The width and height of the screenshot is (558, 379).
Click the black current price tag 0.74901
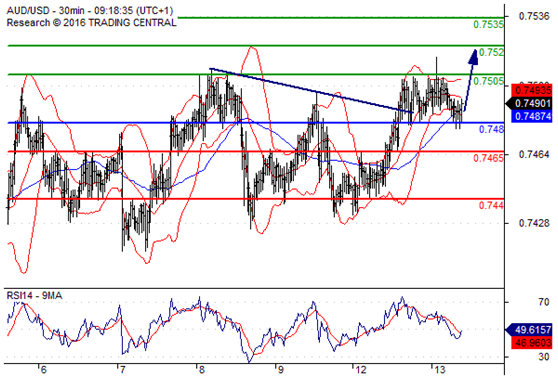click(x=529, y=104)
